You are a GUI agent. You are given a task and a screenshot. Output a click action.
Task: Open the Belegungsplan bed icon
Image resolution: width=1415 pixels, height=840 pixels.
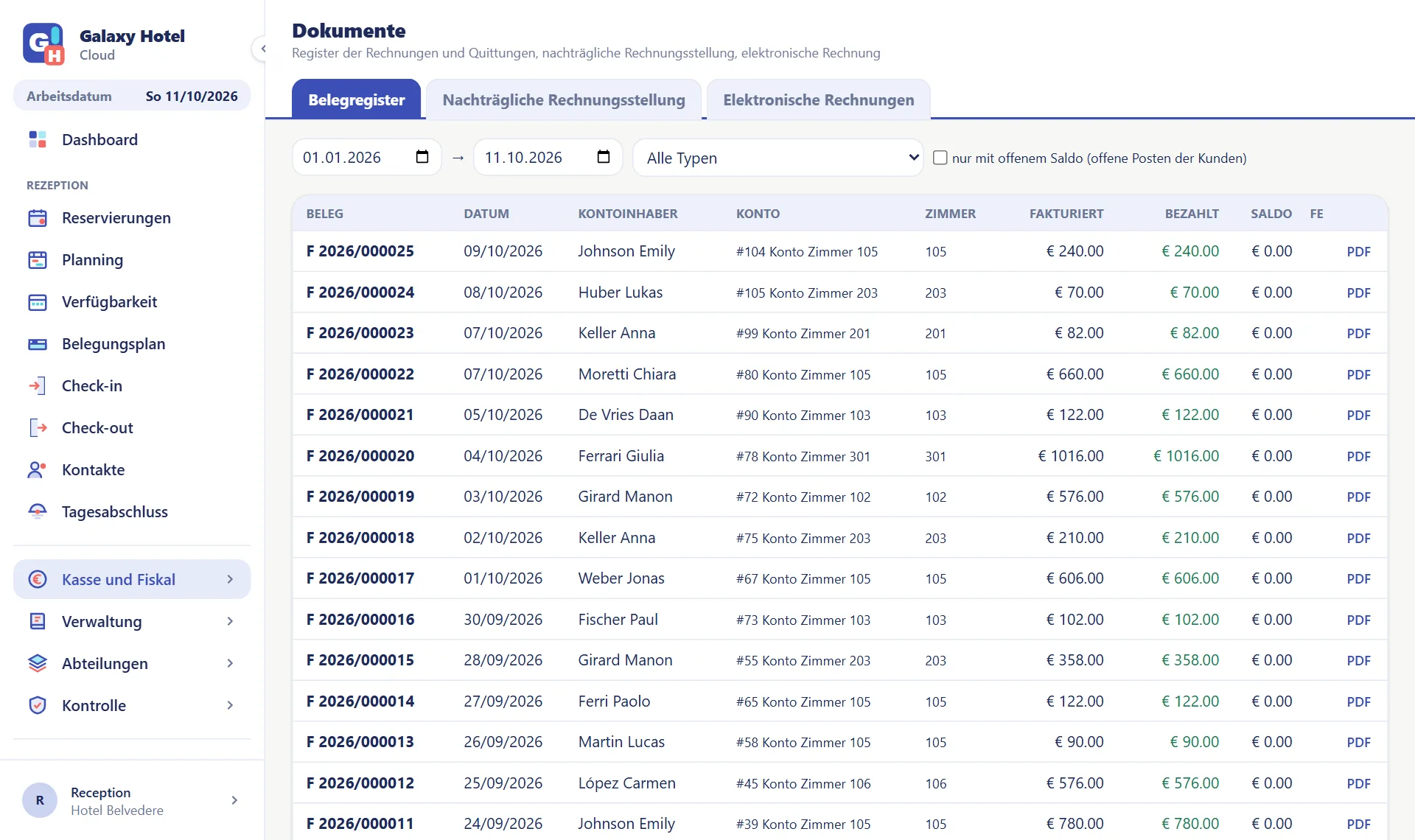coord(38,344)
